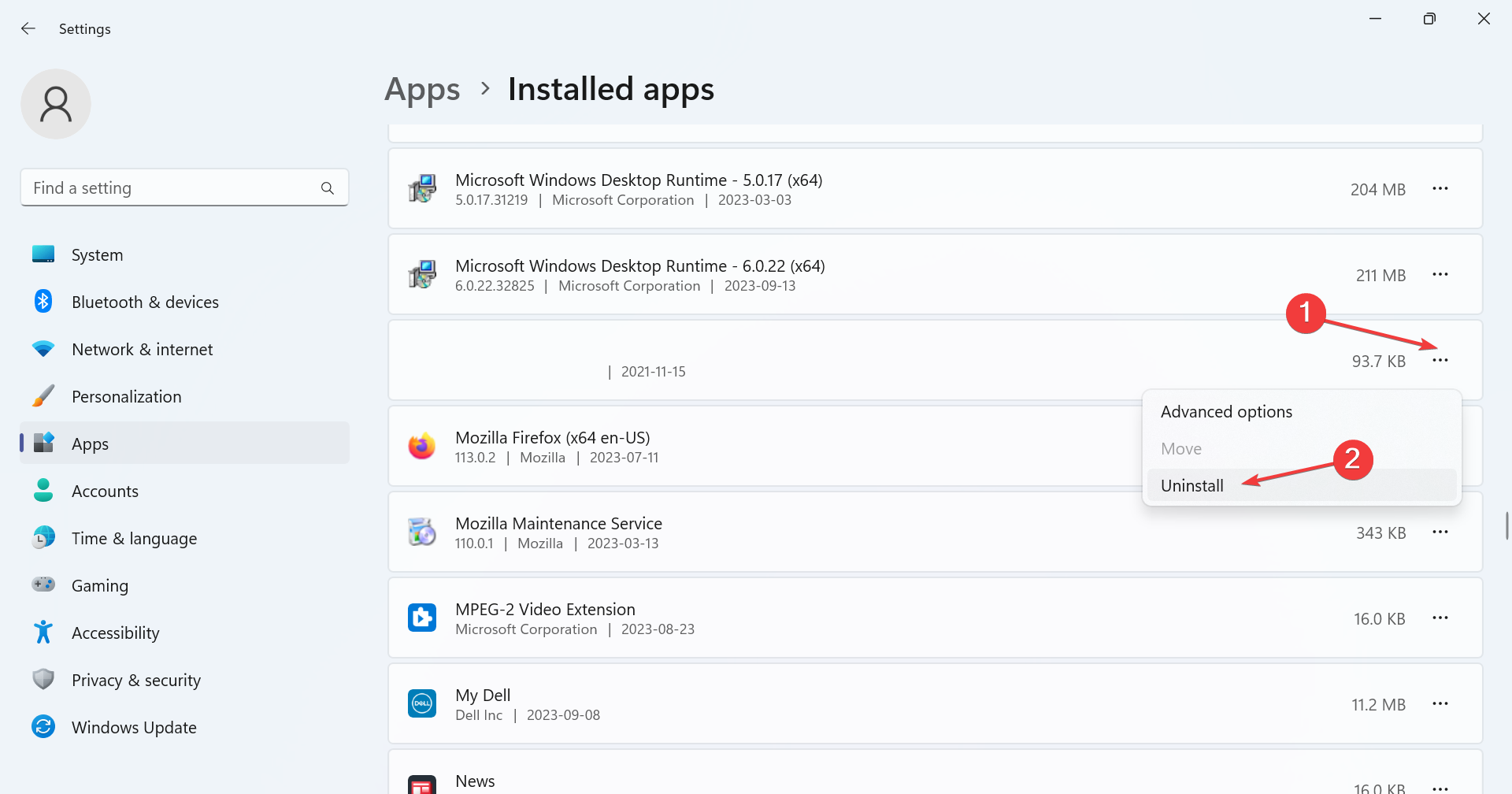Viewport: 1512px width, 794px height.
Task: Open Accounts settings
Action: [184, 491]
